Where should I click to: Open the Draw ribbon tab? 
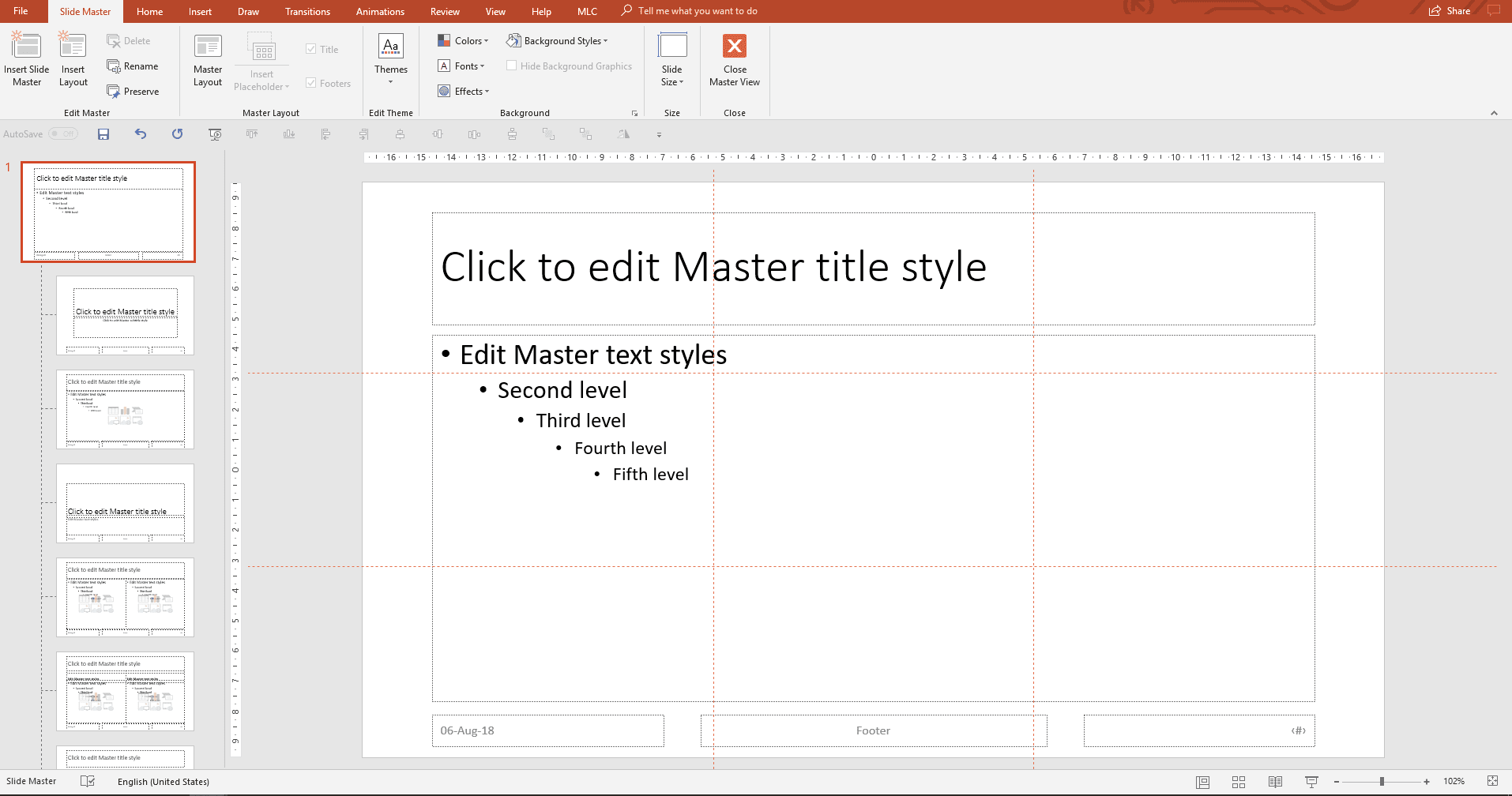pyautogui.click(x=248, y=11)
